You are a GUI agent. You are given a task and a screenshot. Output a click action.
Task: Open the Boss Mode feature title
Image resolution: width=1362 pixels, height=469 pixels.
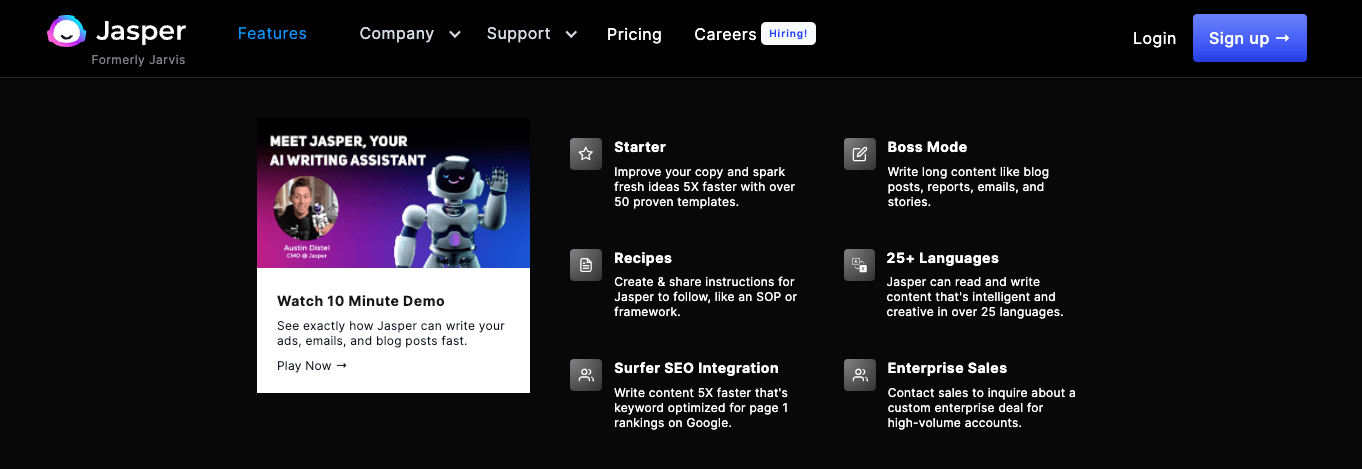point(927,147)
